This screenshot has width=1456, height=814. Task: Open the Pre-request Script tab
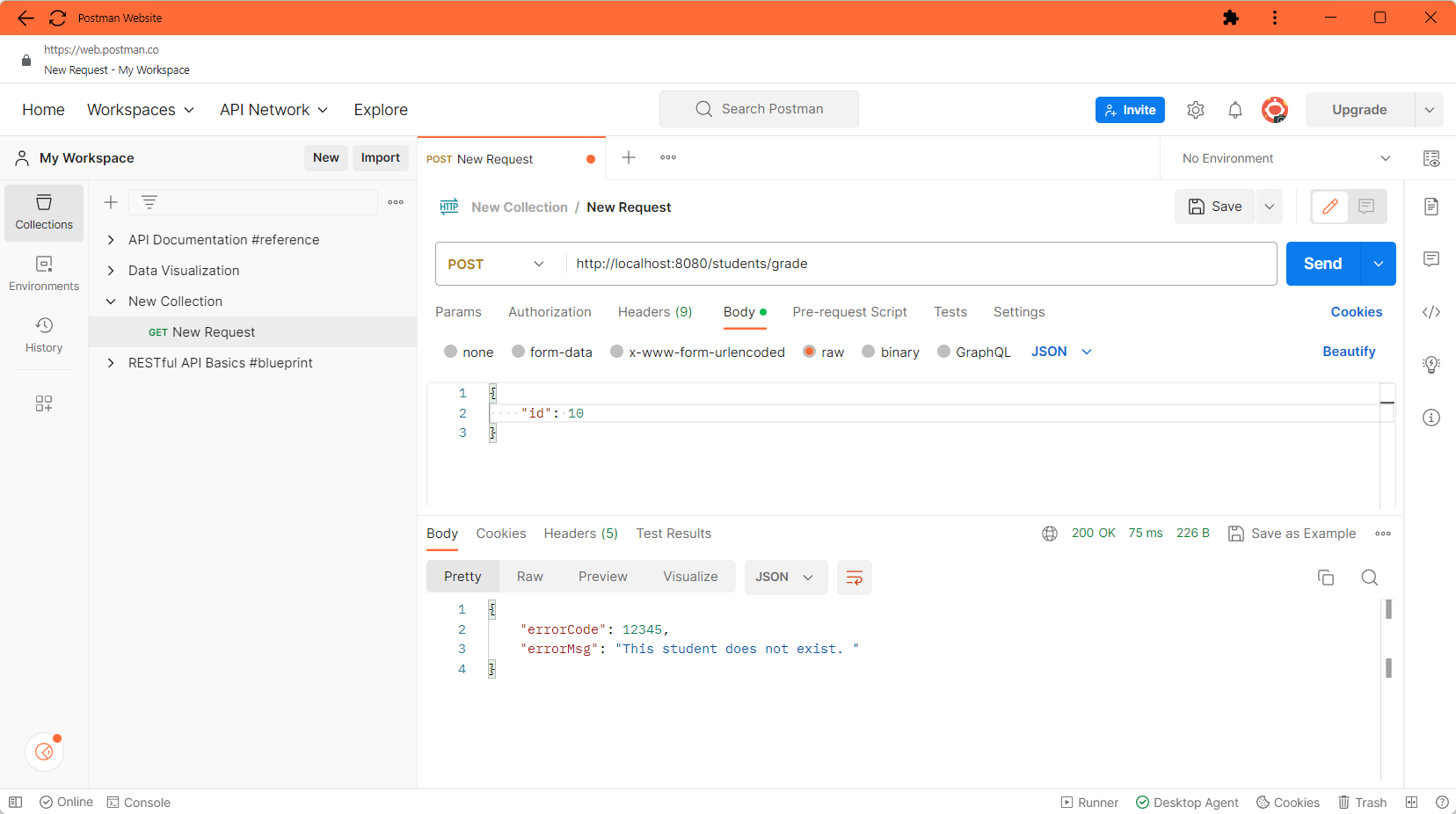(849, 312)
